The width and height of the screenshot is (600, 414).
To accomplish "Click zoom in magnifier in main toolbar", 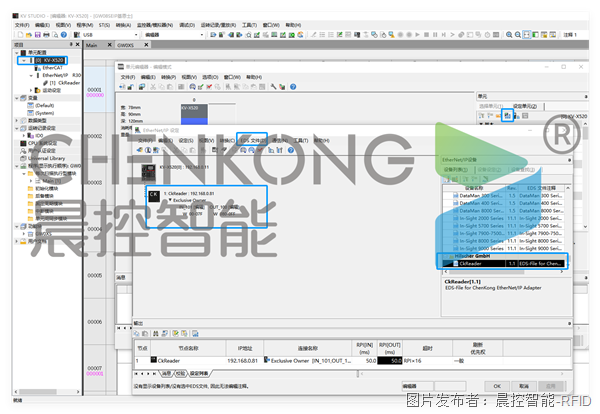I will click(x=509, y=35).
